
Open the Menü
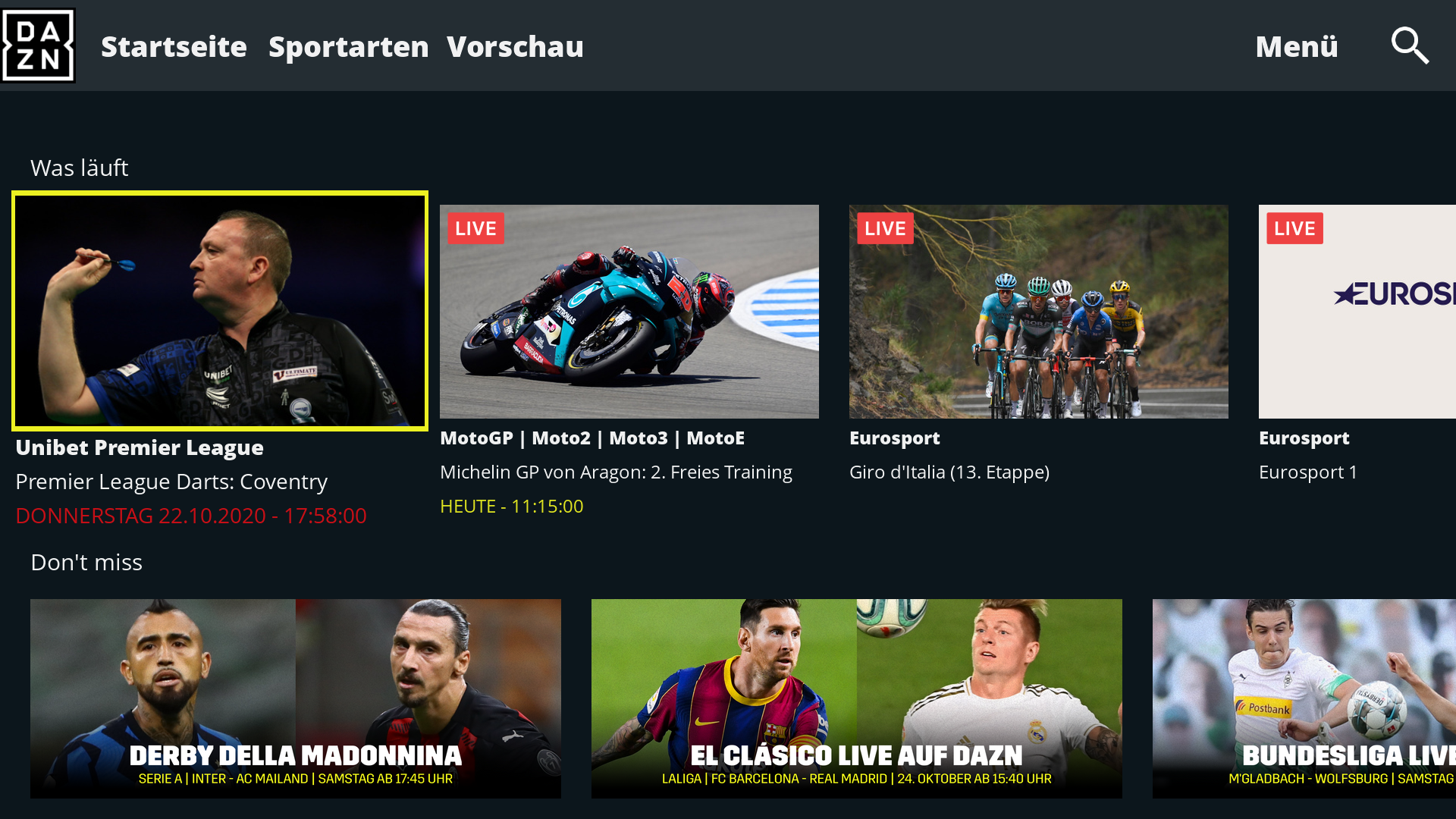[x=1297, y=46]
